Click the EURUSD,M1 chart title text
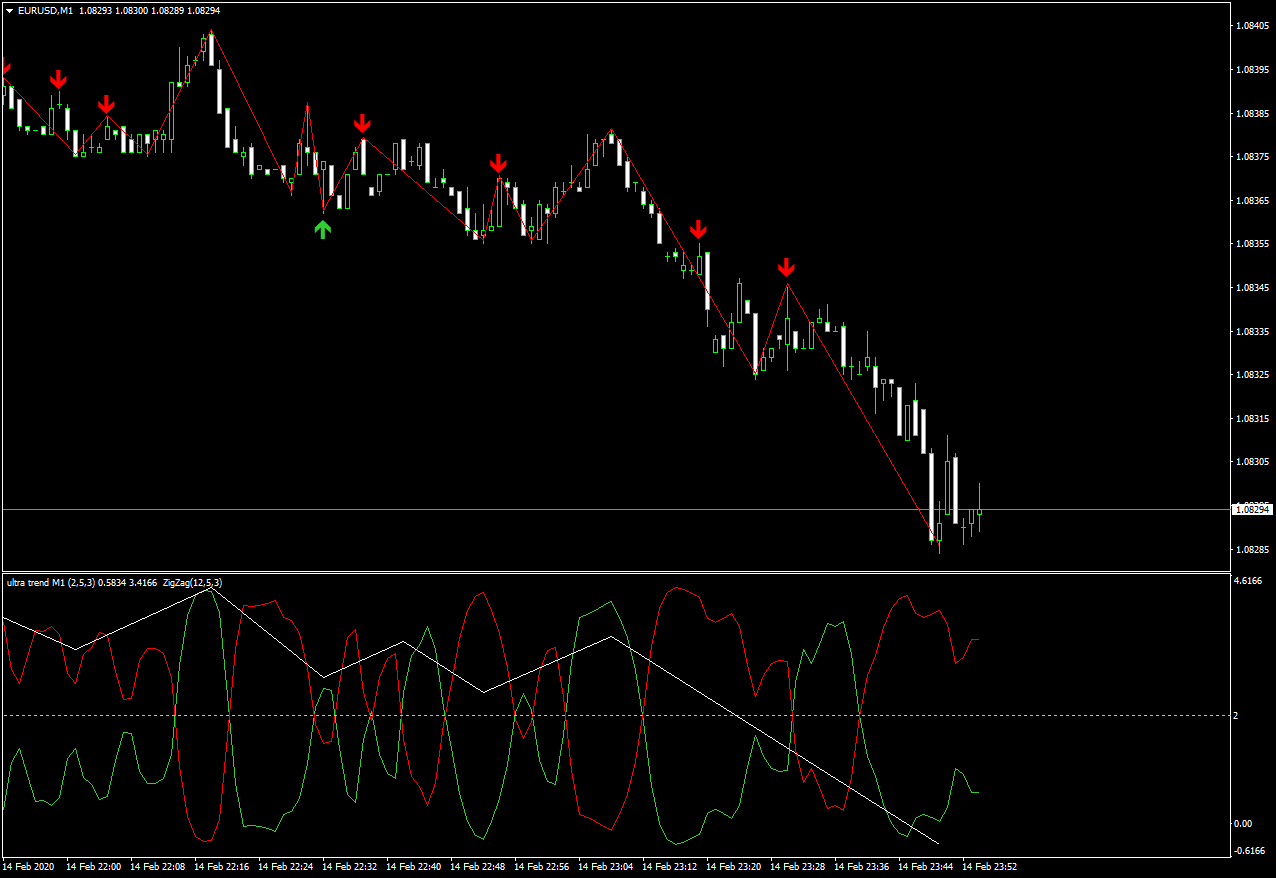Viewport: 1276px width, 878px height. click(x=46, y=10)
